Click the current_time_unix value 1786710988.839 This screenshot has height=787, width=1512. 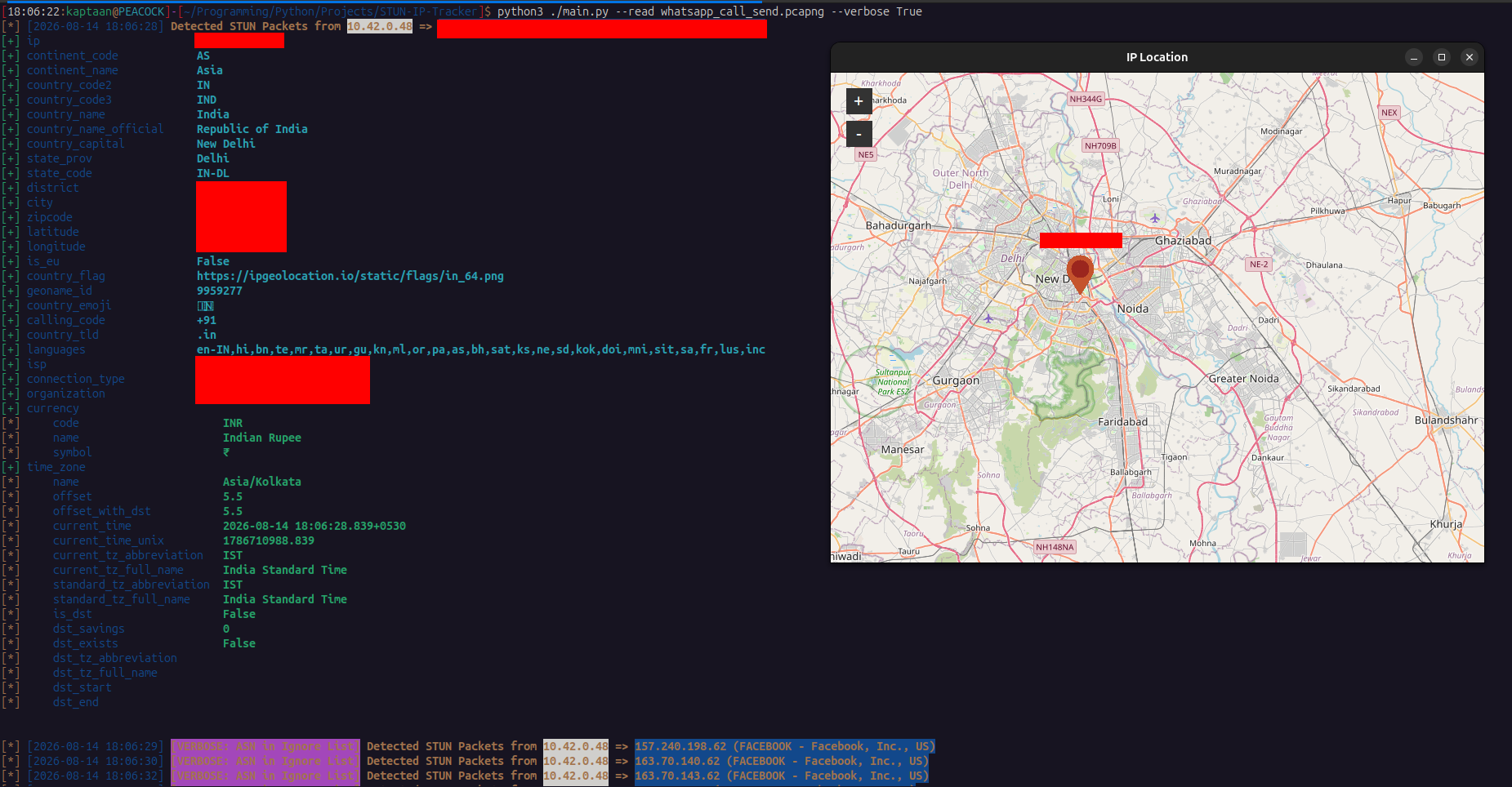268,540
